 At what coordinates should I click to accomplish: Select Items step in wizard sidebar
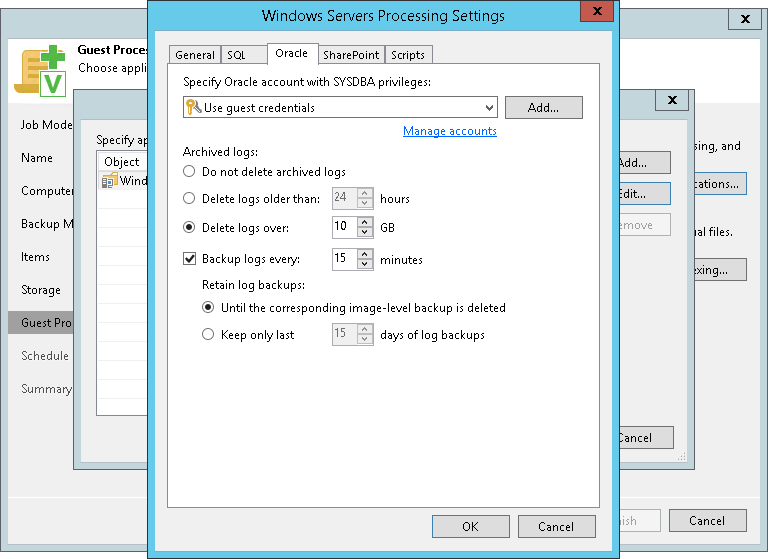35,257
